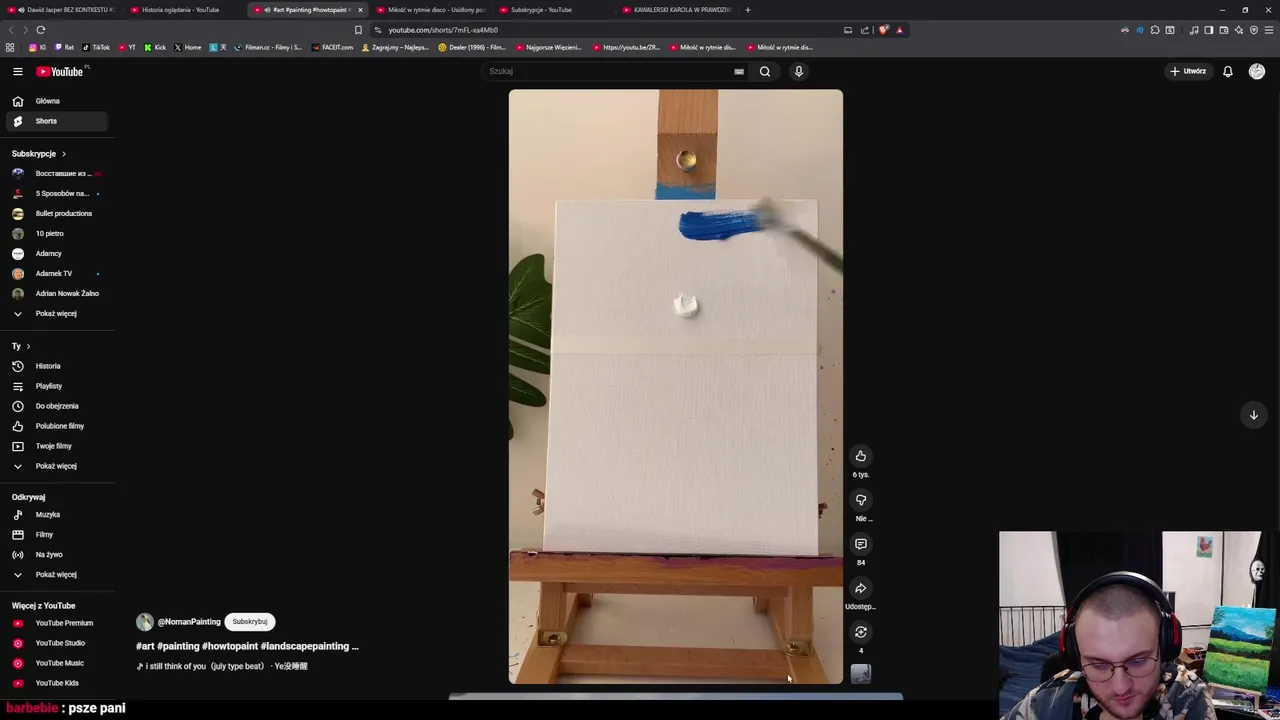Click the Short's hashtag title text
Viewport: 1280px width, 720px height.
pyautogui.click(x=247, y=646)
